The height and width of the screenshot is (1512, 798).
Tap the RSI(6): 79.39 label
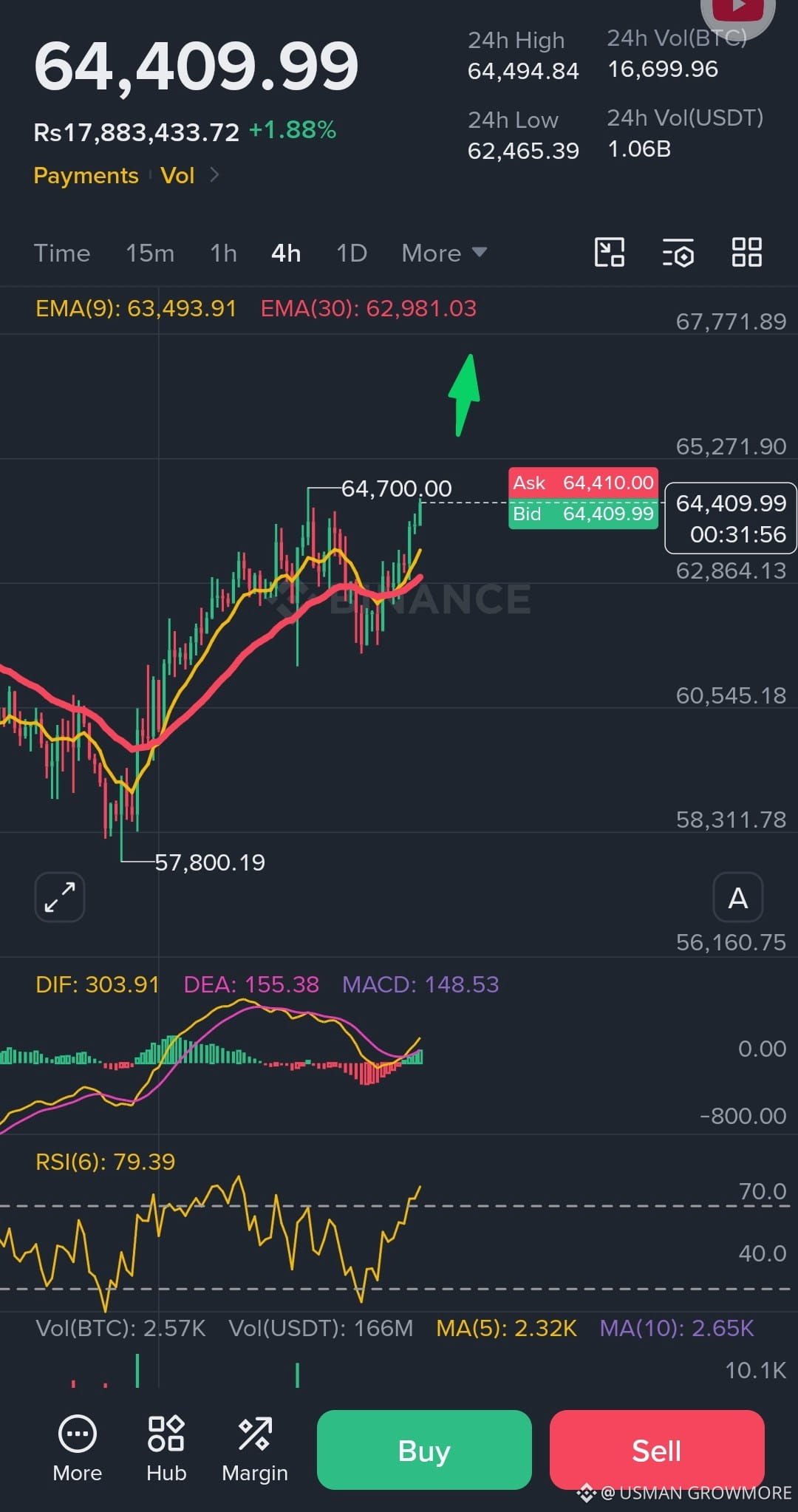(x=106, y=1162)
